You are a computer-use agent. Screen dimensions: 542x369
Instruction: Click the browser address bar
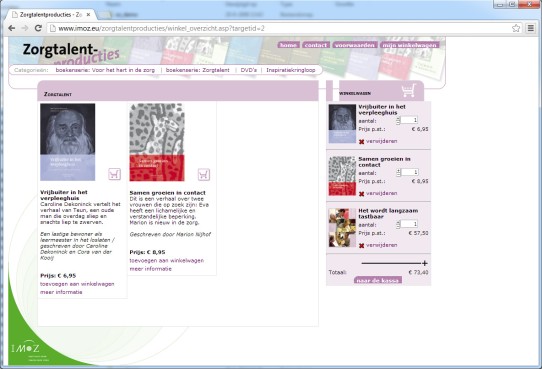(x=280, y=28)
